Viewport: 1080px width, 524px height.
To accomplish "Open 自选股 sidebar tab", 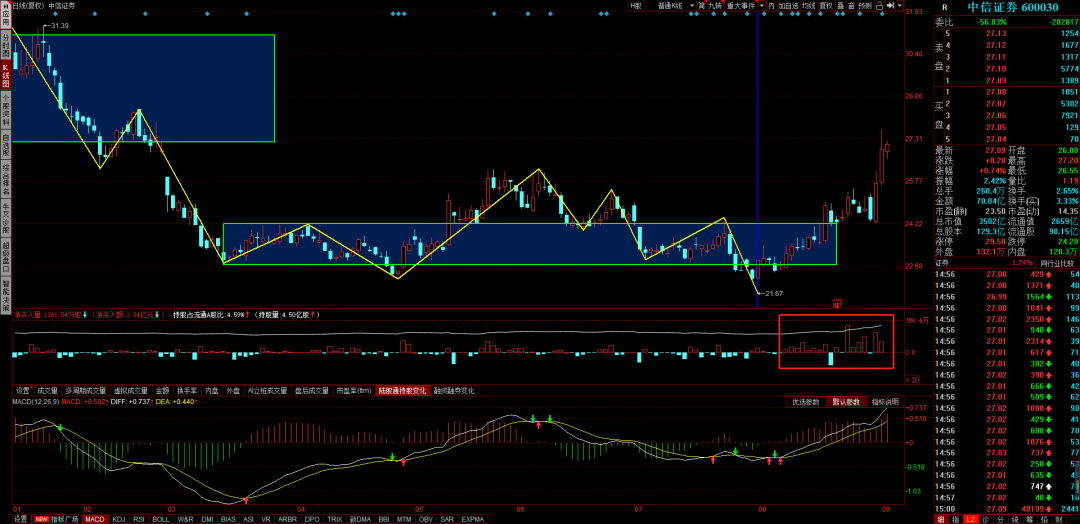I will coord(5,144).
